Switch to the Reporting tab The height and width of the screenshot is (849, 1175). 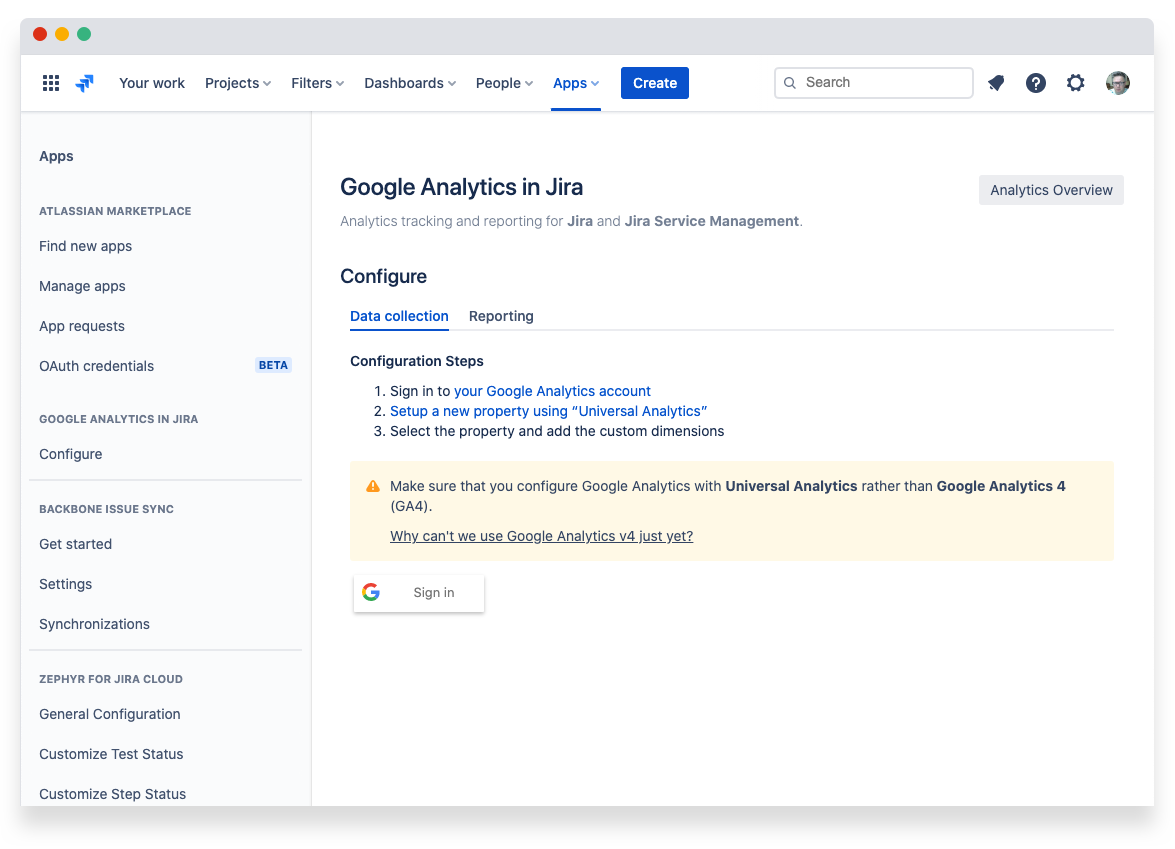(x=501, y=316)
